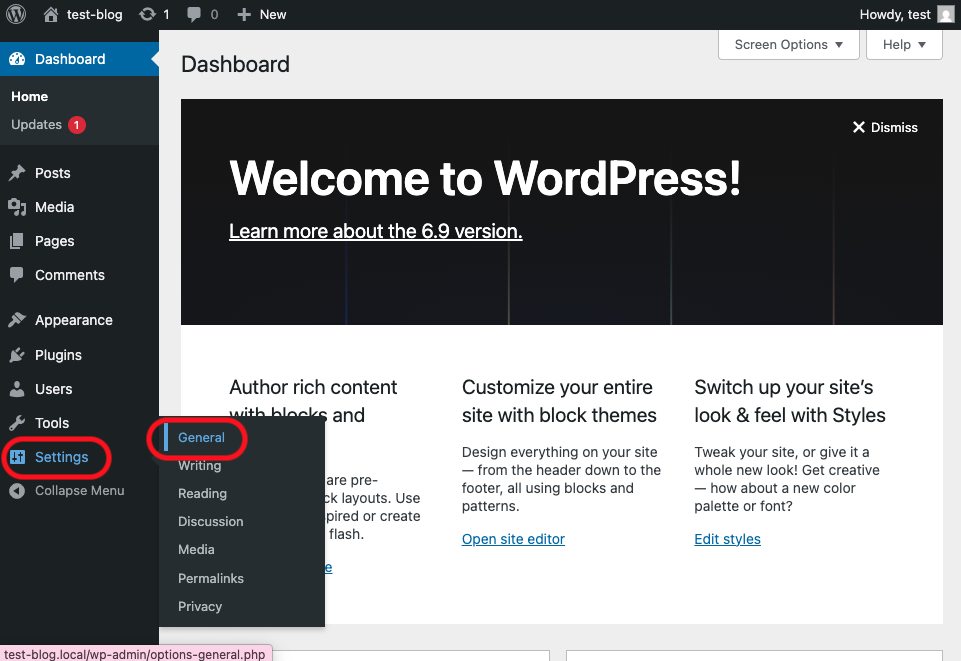The image size is (961, 661).
Task: Expand the Help dropdown tab
Action: (x=904, y=44)
